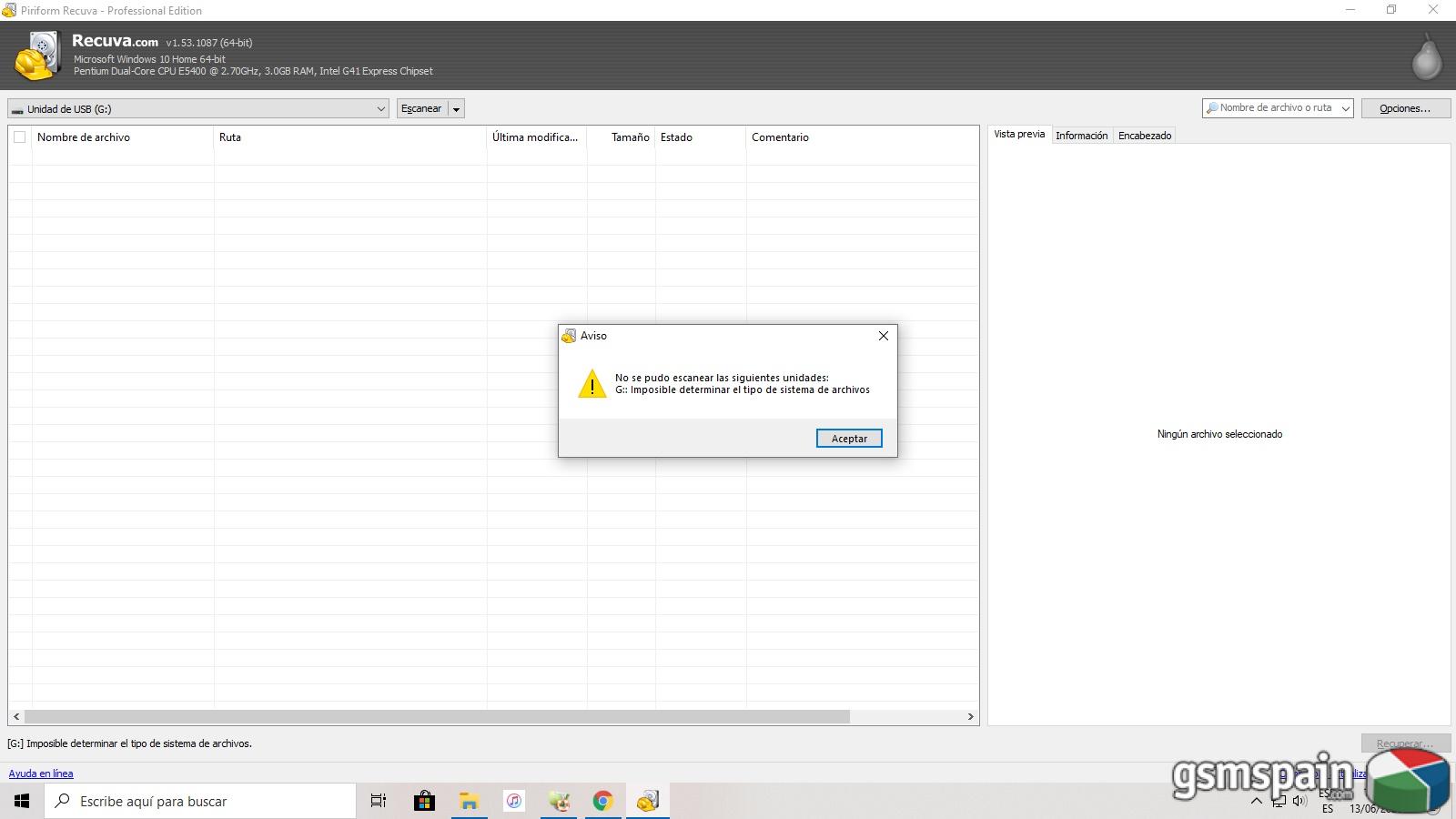Click Aceptar in the Aviso dialog

(849, 439)
